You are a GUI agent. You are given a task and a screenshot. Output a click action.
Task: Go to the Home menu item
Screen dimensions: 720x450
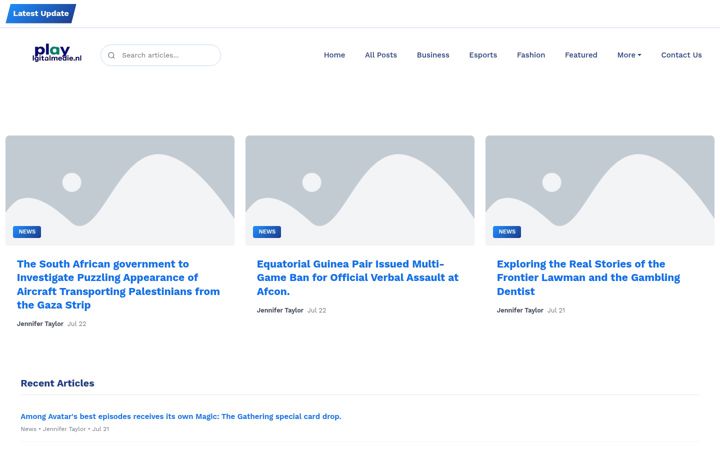pos(334,55)
